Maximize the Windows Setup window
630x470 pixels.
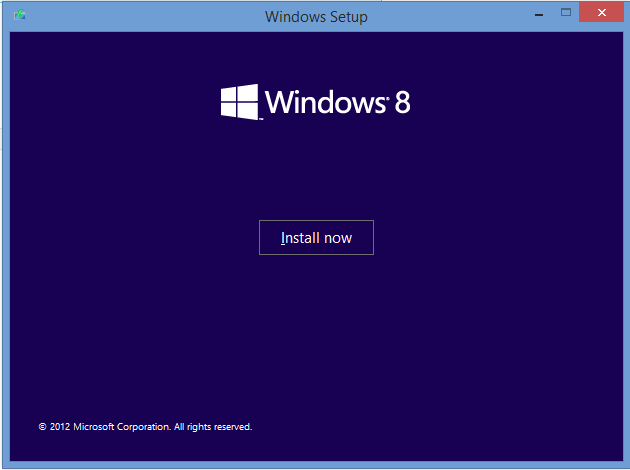tap(566, 12)
